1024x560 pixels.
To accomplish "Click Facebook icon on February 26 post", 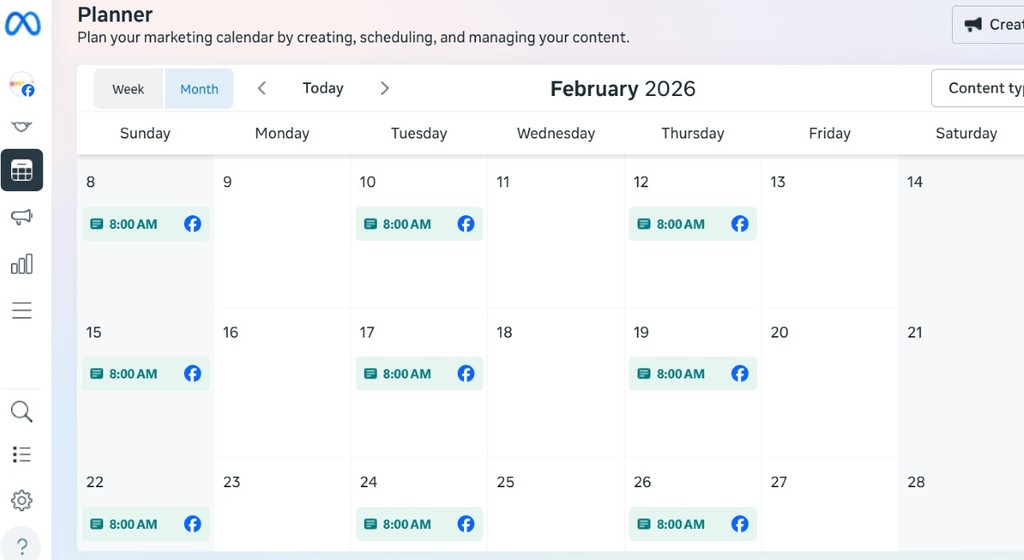I will [740, 524].
